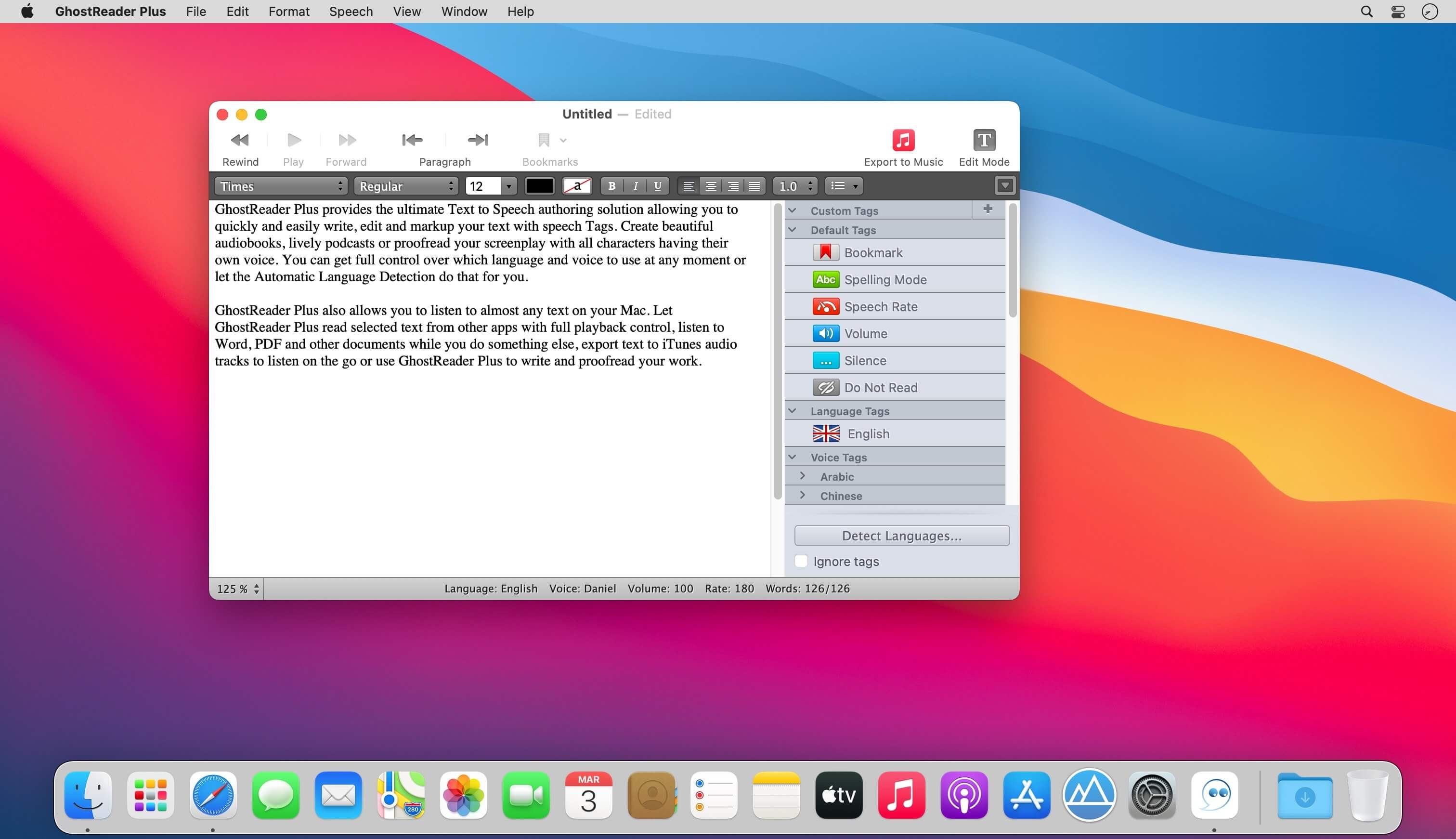Image resolution: width=1456 pixels, height=839 pixels.
Task: Expand the Arabic voice group
Action: coord(802,476)
